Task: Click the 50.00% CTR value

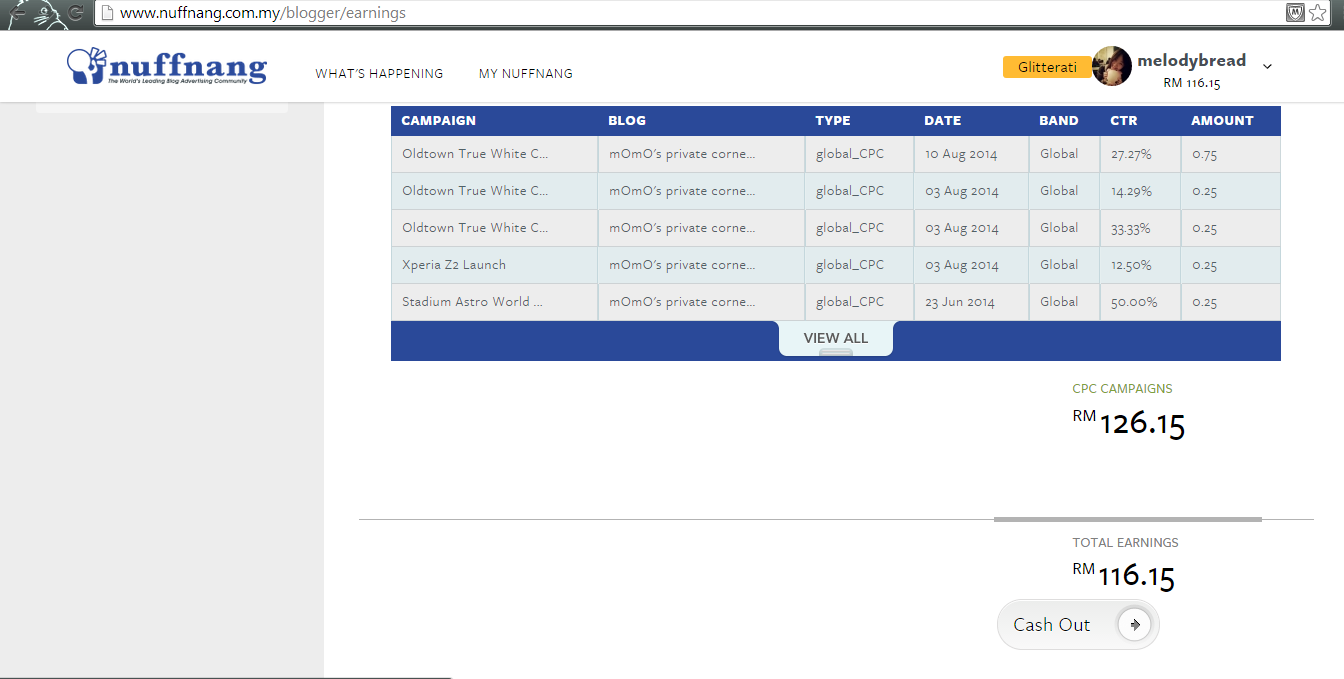Action: coord(1133,302)
